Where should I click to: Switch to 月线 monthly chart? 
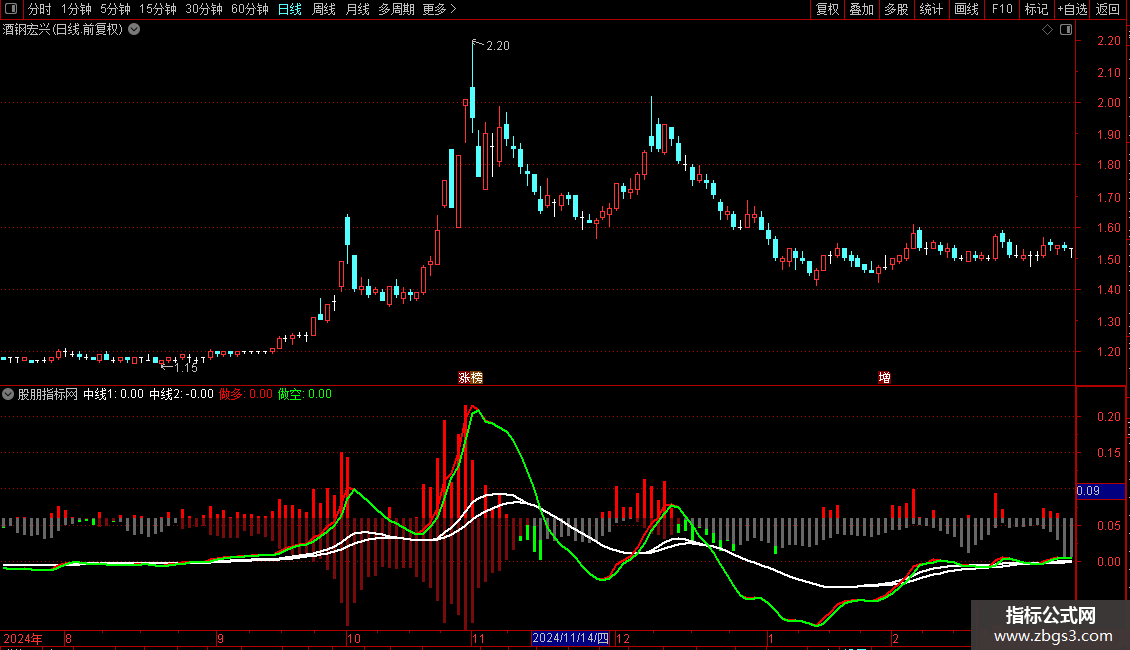tap(357, 9)
